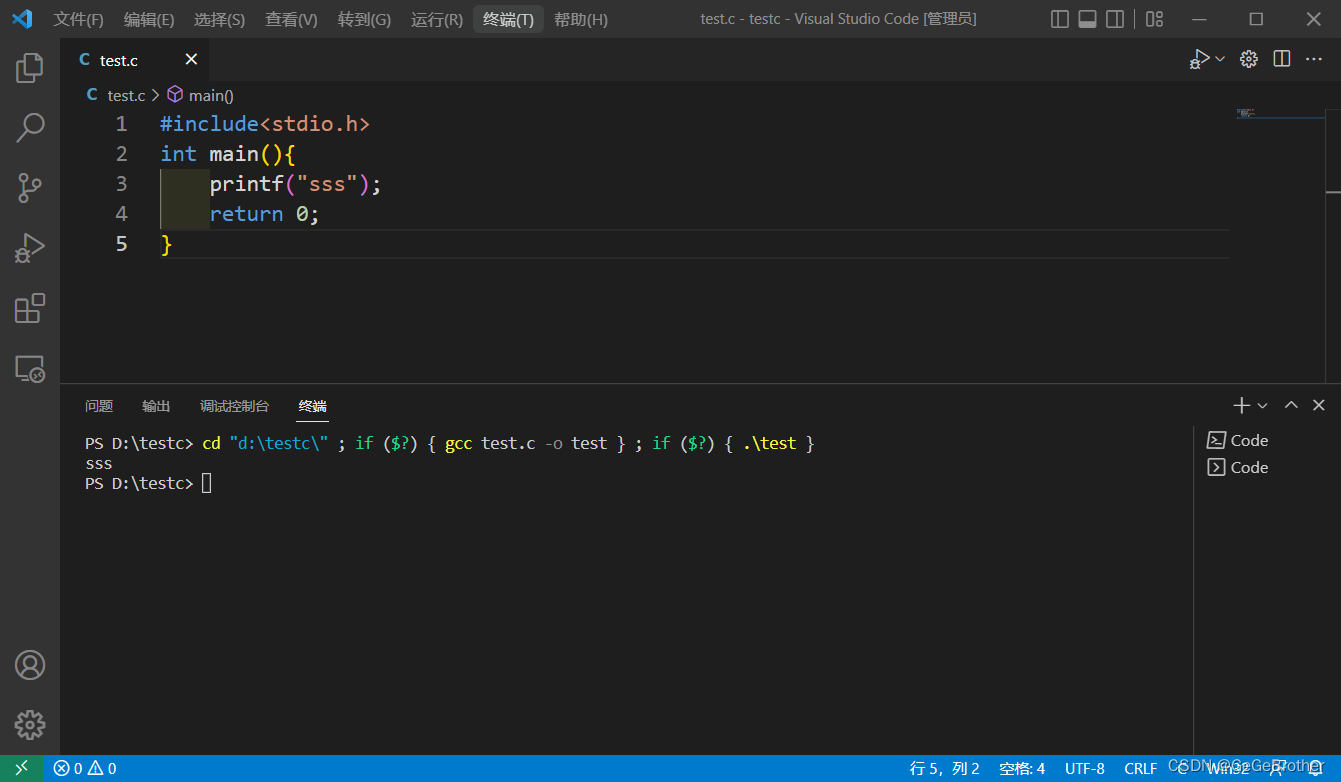1341x782 pixels.
Task: Open the 编辑(E) menu
Action: (149, 19)
